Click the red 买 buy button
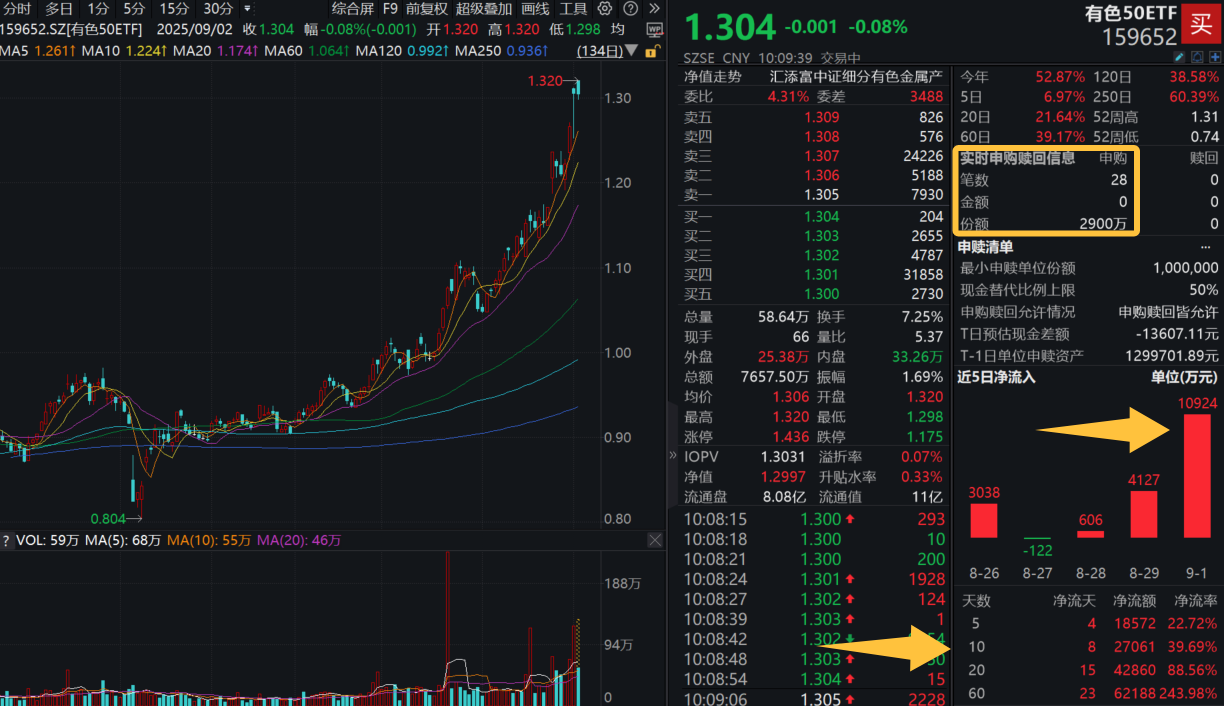The height and width of the screenshot is (706, 1224). (x=1200, y=23)
